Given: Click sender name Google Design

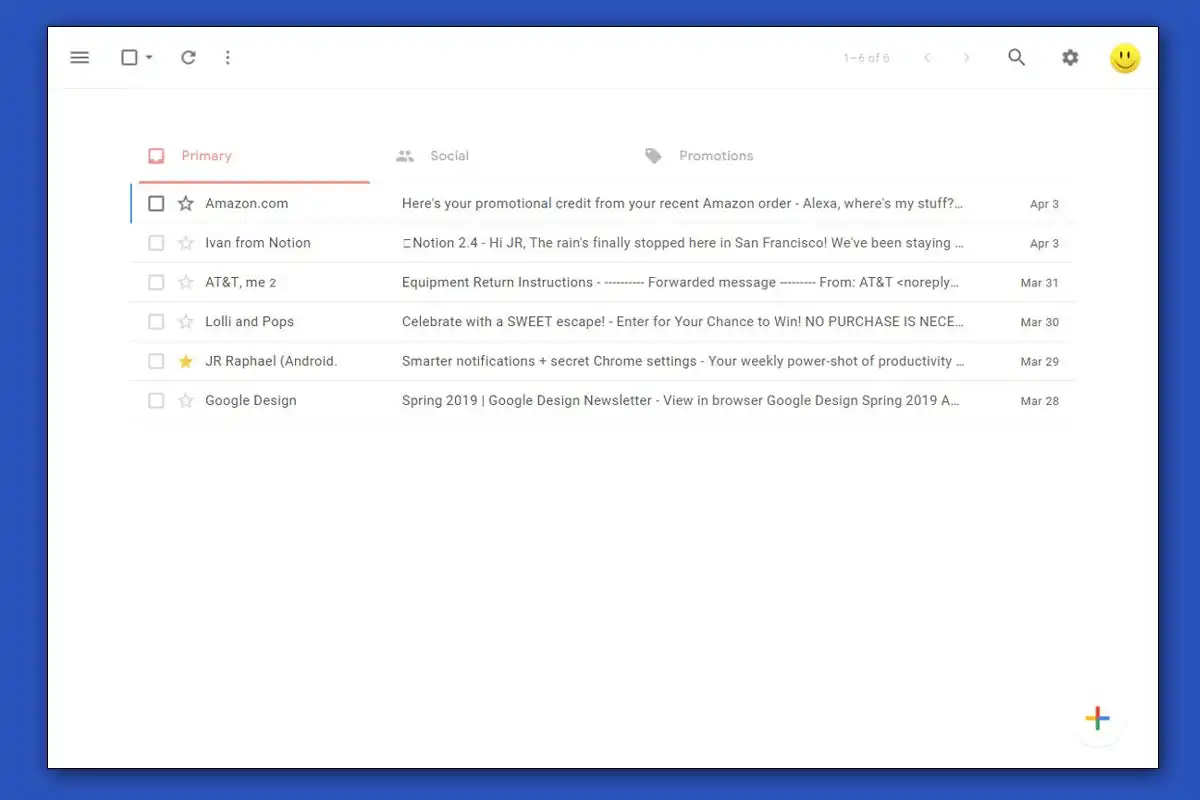Looking at the screenshot, I should [251, 401].
